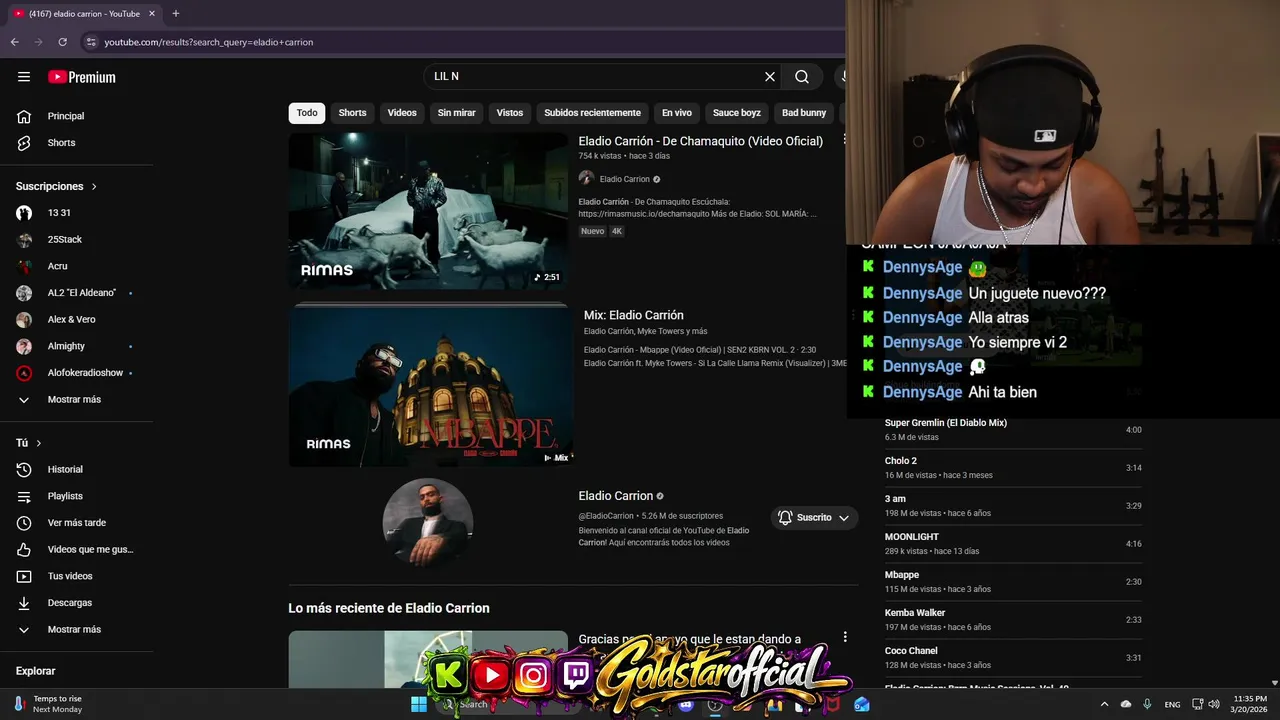This screenshot has height=720, width=1280.
Task: Play Mbappe mix thumbnail
Action: tap(430, 385)
